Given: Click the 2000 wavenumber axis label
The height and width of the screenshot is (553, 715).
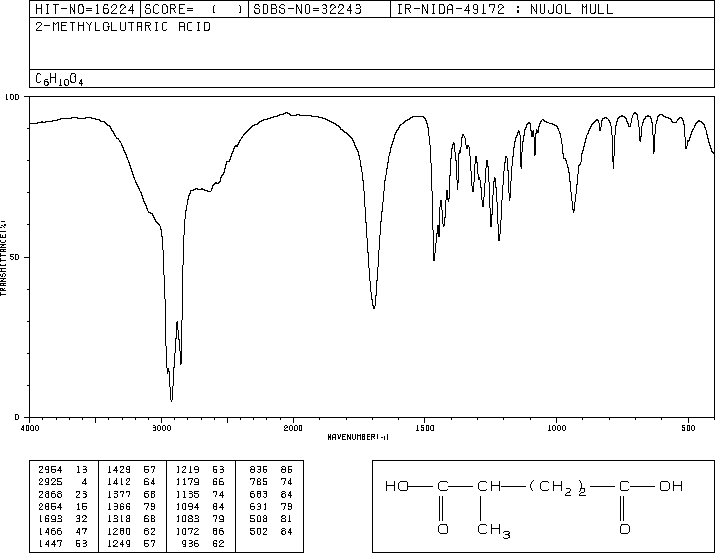Looking at the screenshot, I should (x=293, y=428).
